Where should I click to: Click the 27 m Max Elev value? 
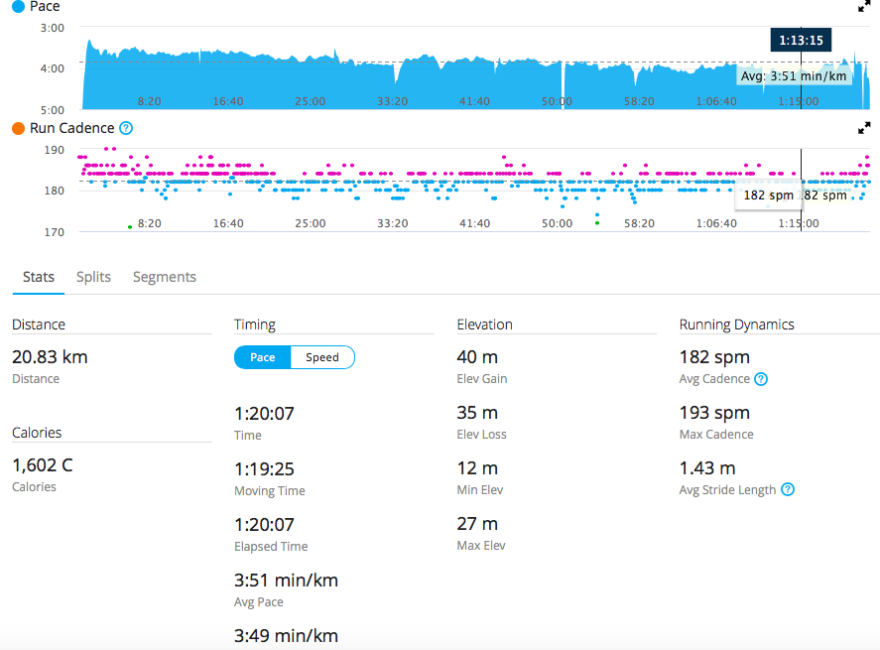[x=477, y=524]
